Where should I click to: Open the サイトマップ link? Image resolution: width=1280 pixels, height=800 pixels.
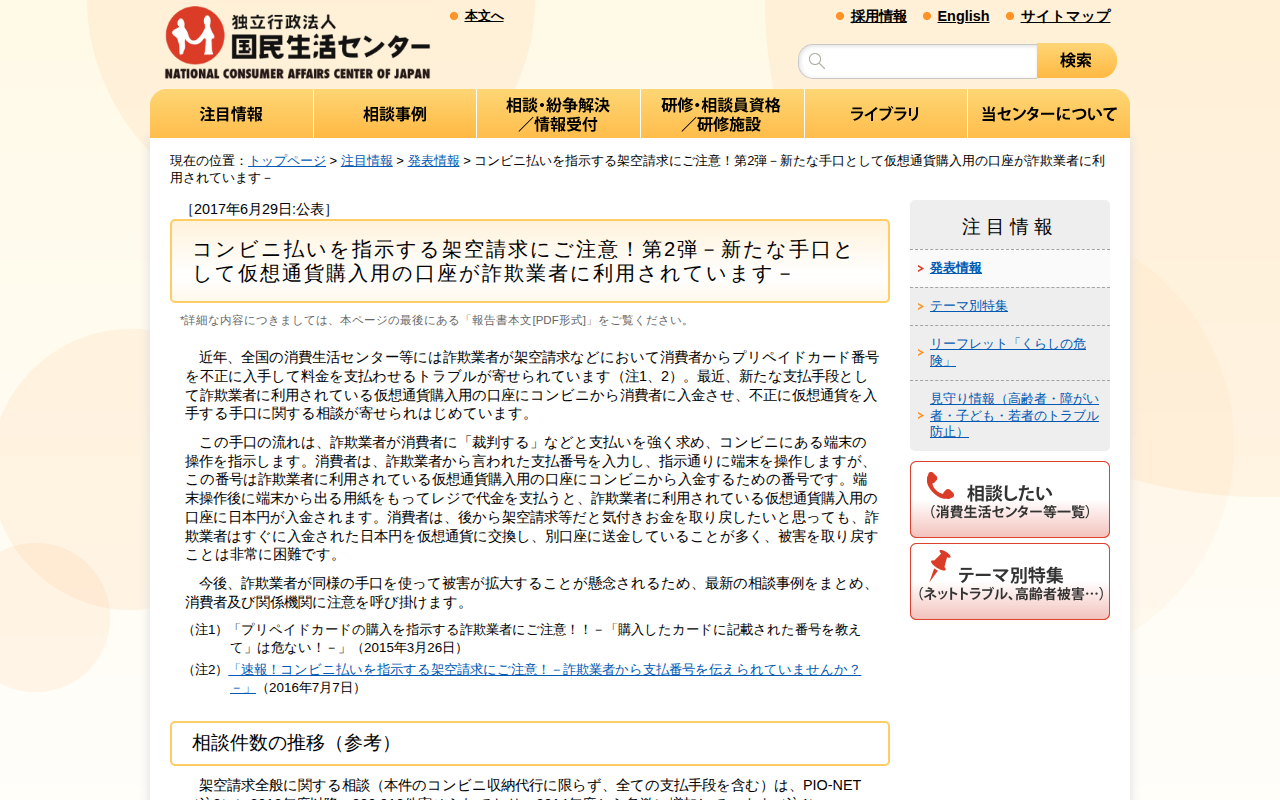point(1064,16)
